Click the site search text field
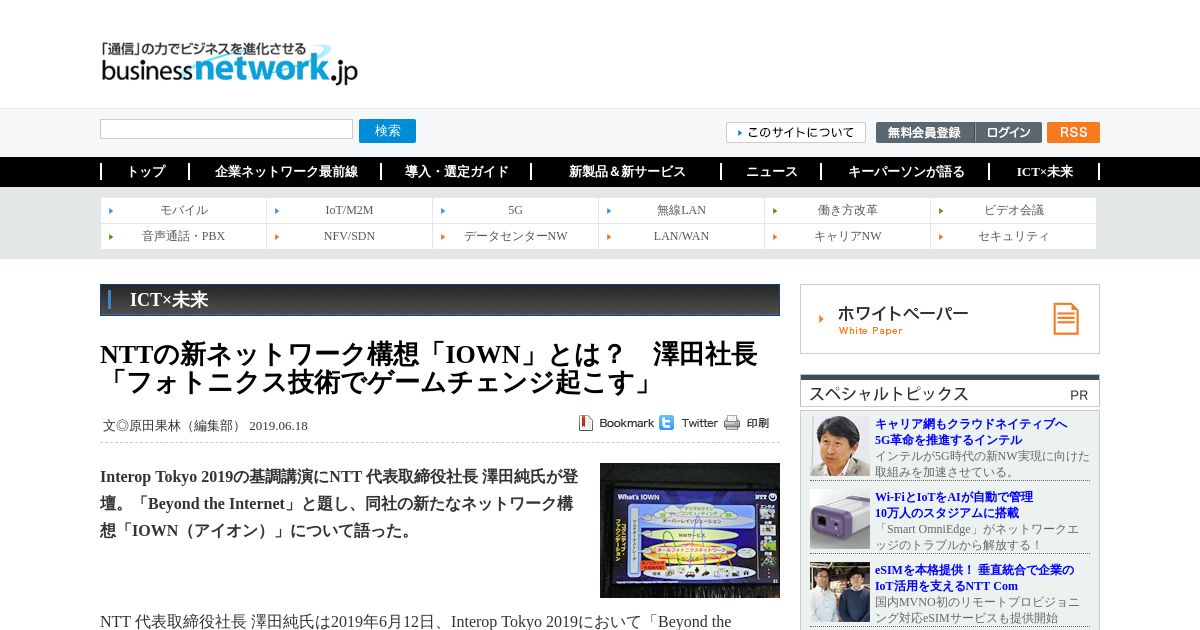 (x=226, y=129)
